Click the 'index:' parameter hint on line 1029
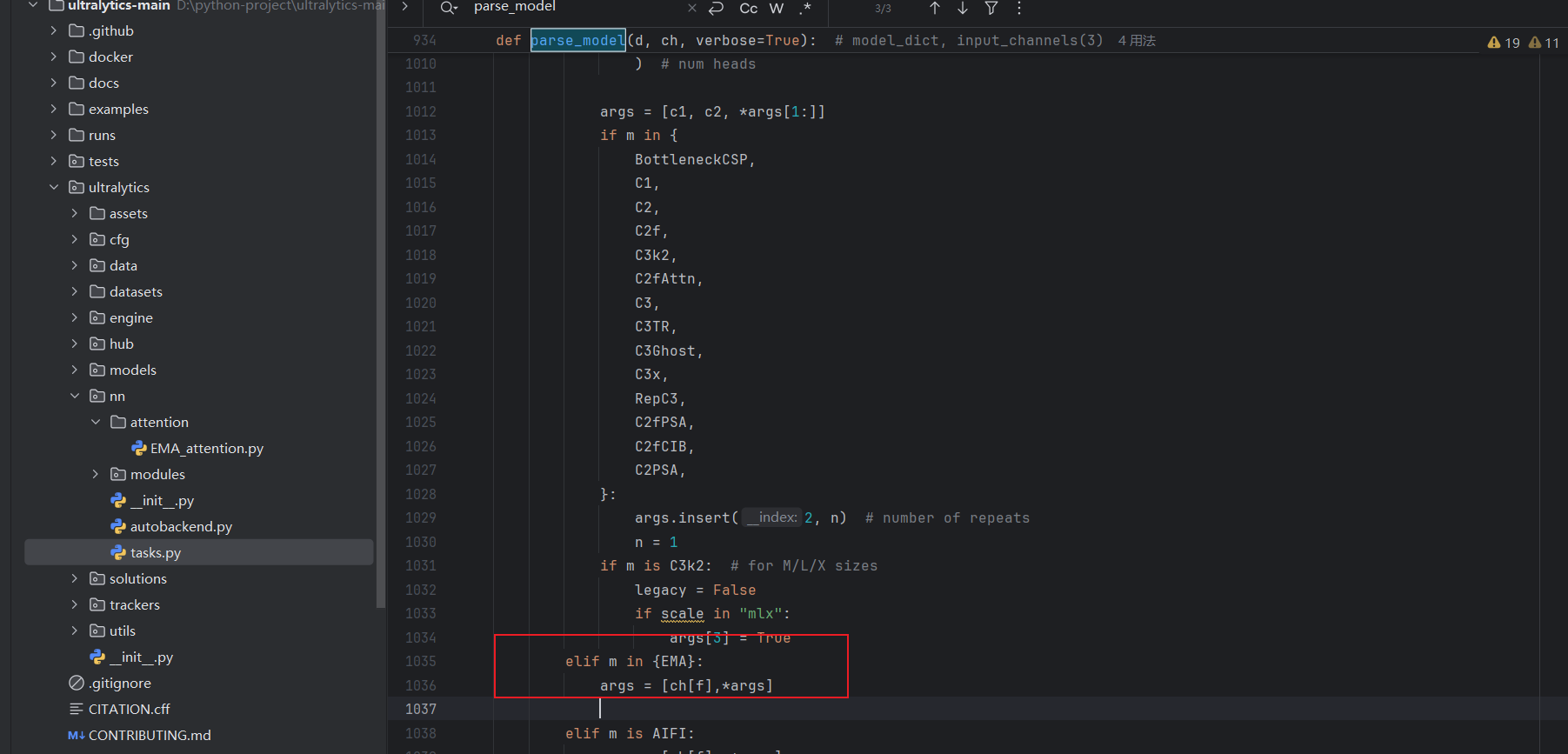 [x=771, y=517]
